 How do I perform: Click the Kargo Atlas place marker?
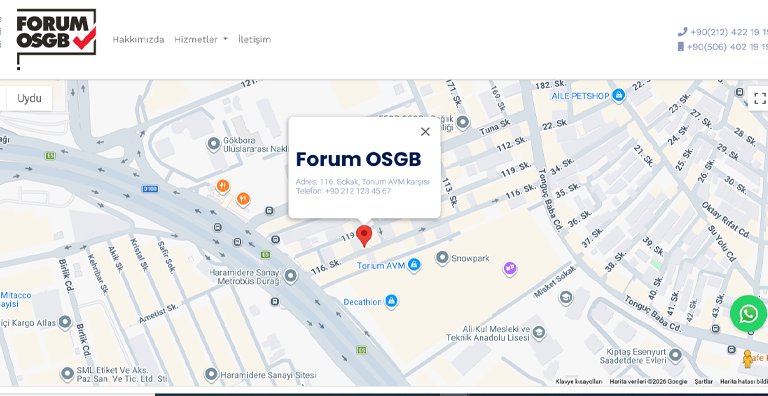[65, 322]
